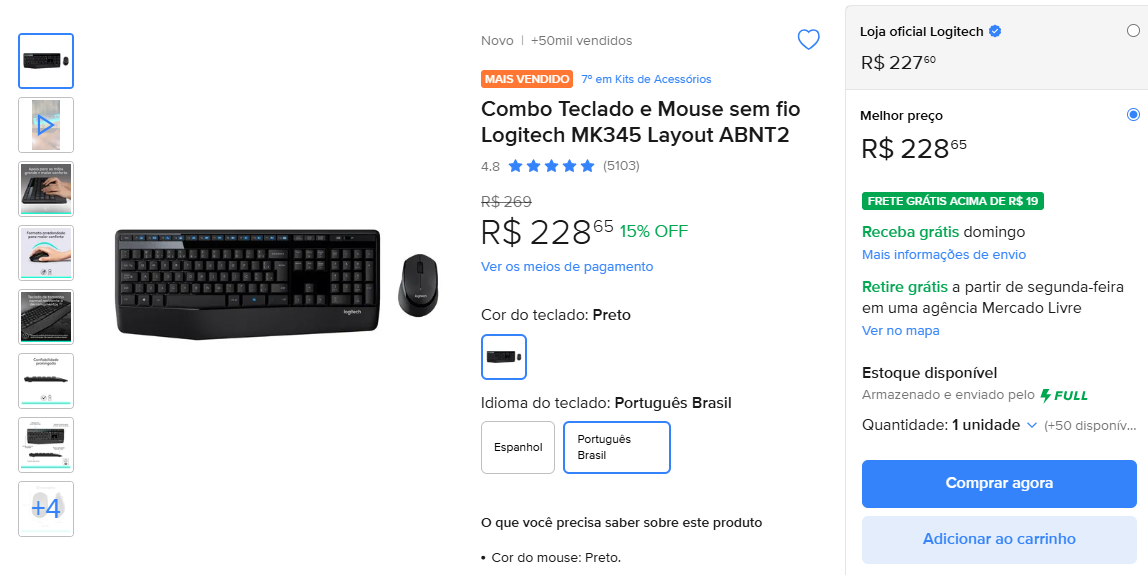Click the Logitech verified badge icon
The image size is (1148, 575).
pos(995,31)
